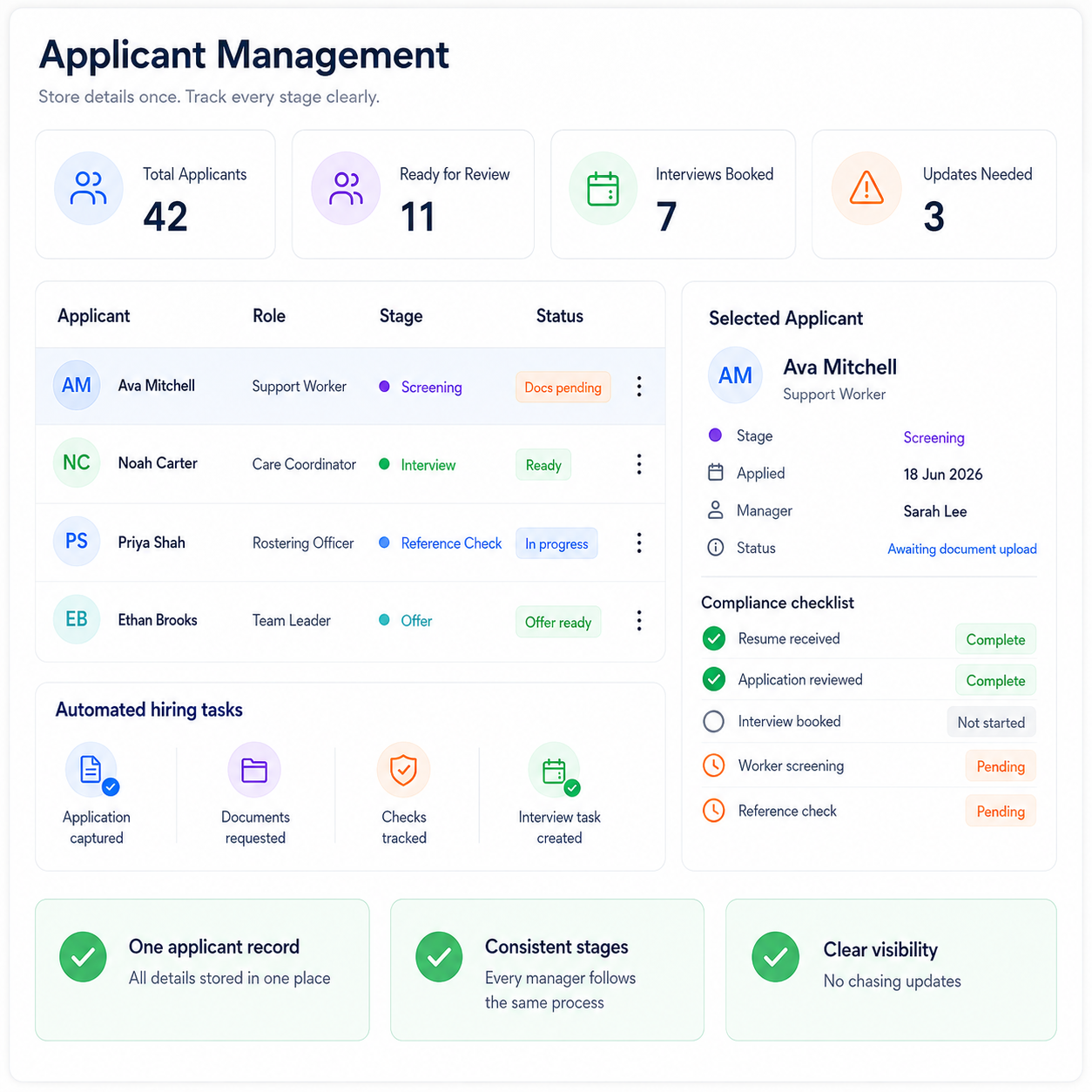This screenshot has width=1092, height=1092.
Task: Click the Application captured document icon
Action: point(91,769)
